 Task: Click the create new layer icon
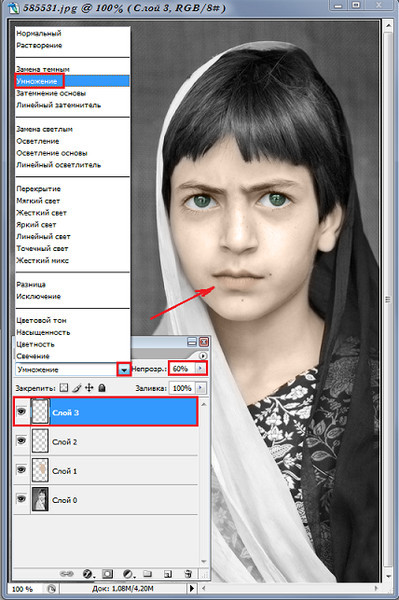pos(168,574)
